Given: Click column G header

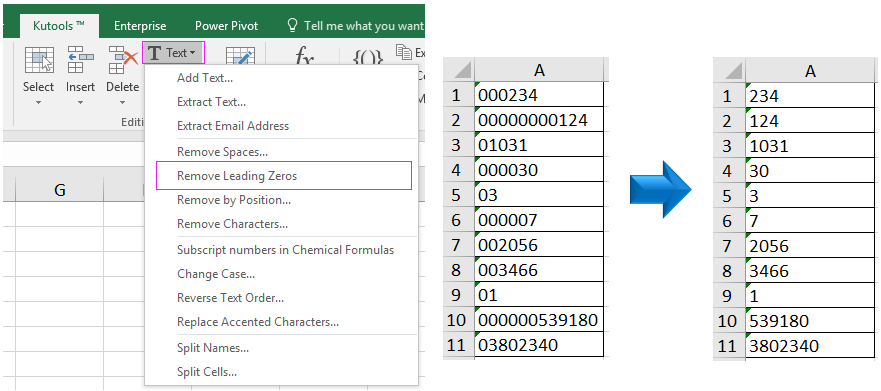Looking at the screenshot, I should [x=60, y=190].
